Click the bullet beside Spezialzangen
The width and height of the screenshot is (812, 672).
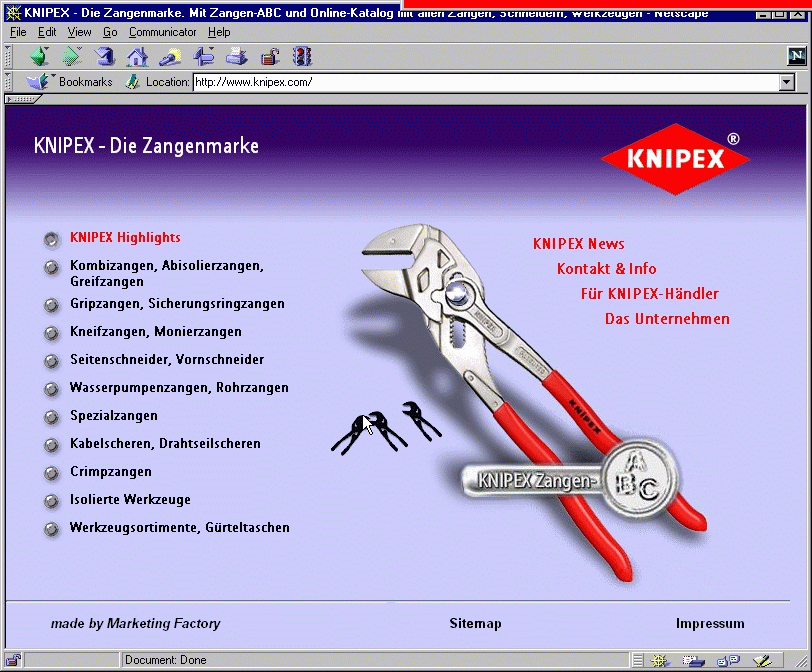click(x=52, y=417)
